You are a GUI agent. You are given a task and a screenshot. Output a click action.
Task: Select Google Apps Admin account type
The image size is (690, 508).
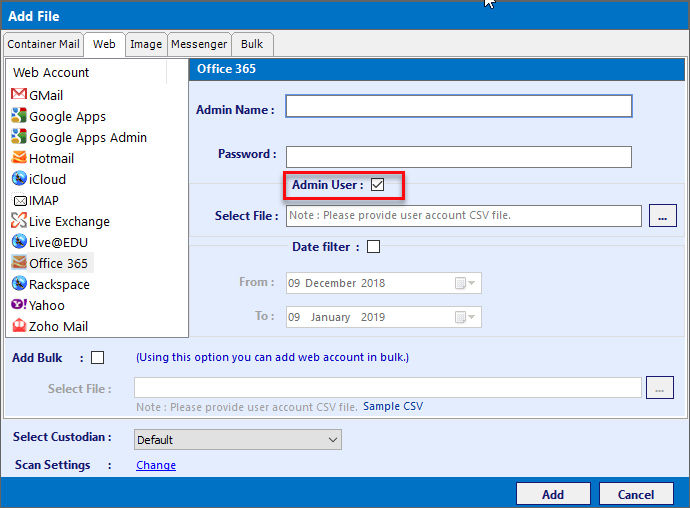tap(88, 138)
